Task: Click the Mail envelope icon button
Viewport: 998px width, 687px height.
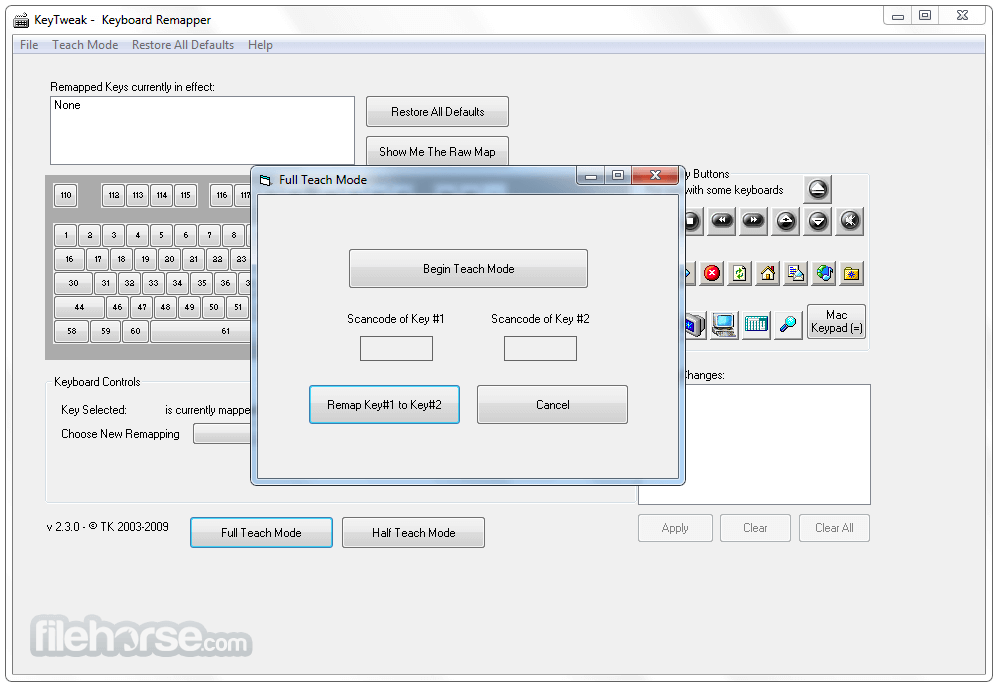Action: point(796,274)
